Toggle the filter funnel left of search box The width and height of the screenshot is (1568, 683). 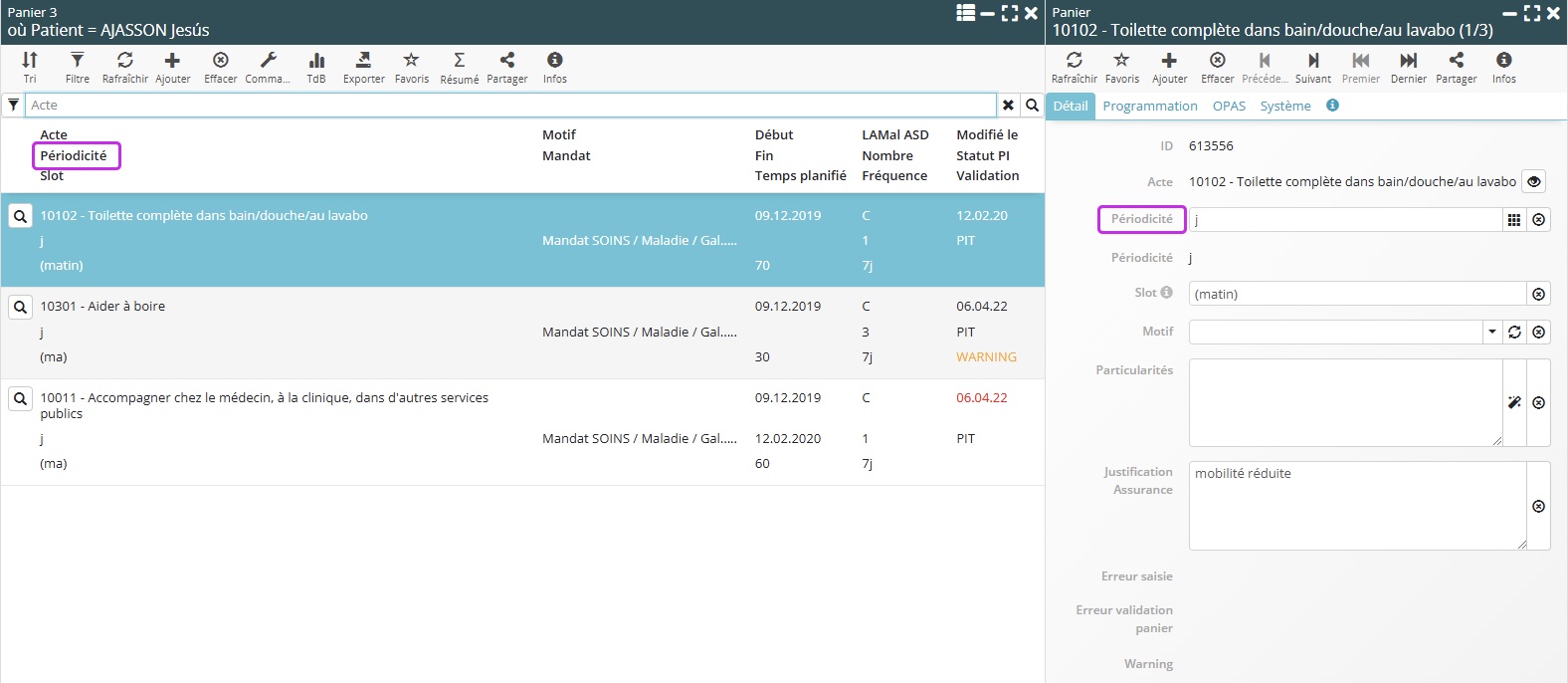click(14, 105)
